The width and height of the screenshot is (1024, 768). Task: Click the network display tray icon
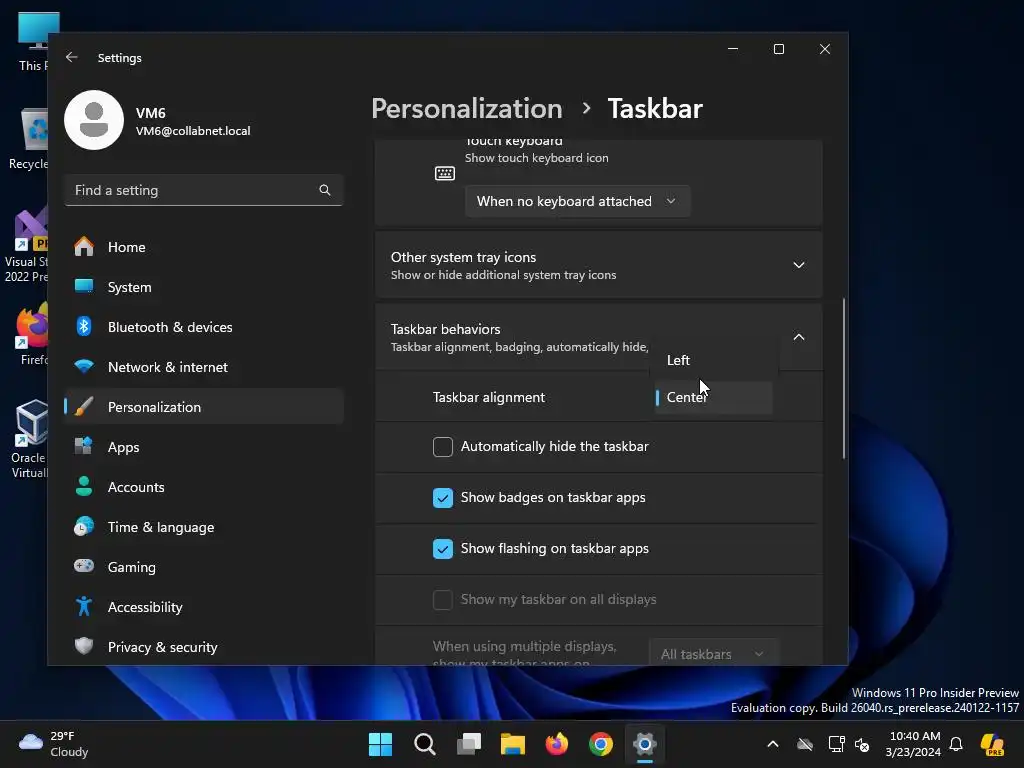836,744
